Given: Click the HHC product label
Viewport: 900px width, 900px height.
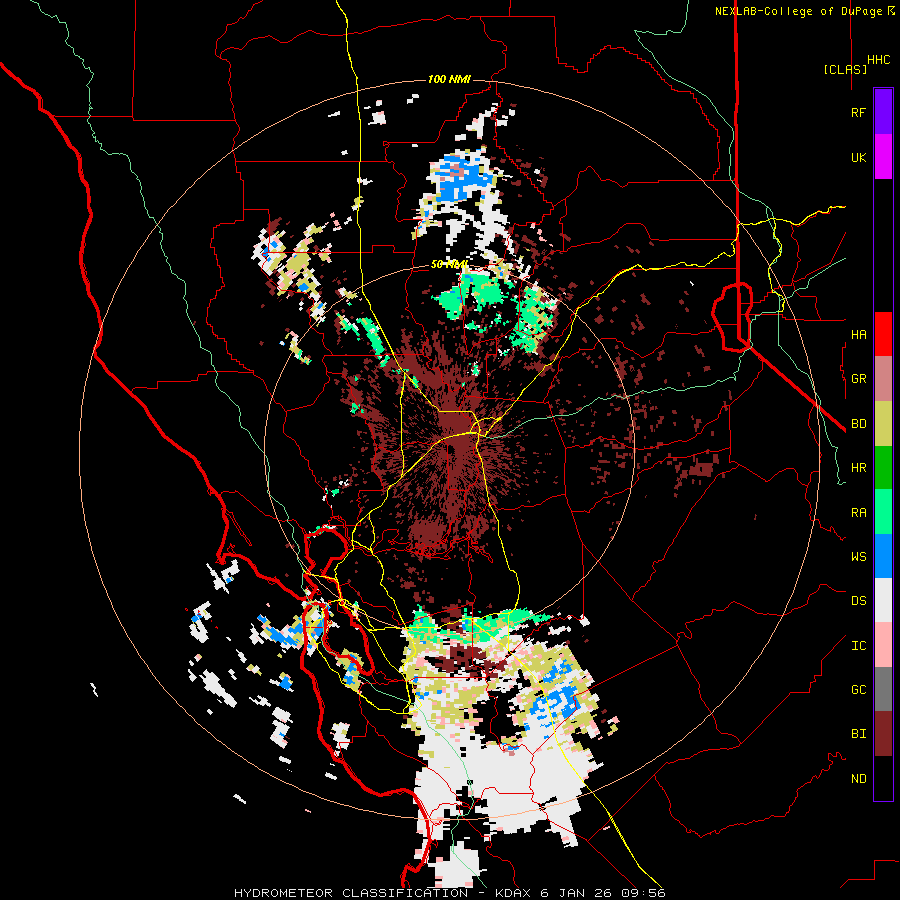Looking at the screenshot, I should (878, 60).
